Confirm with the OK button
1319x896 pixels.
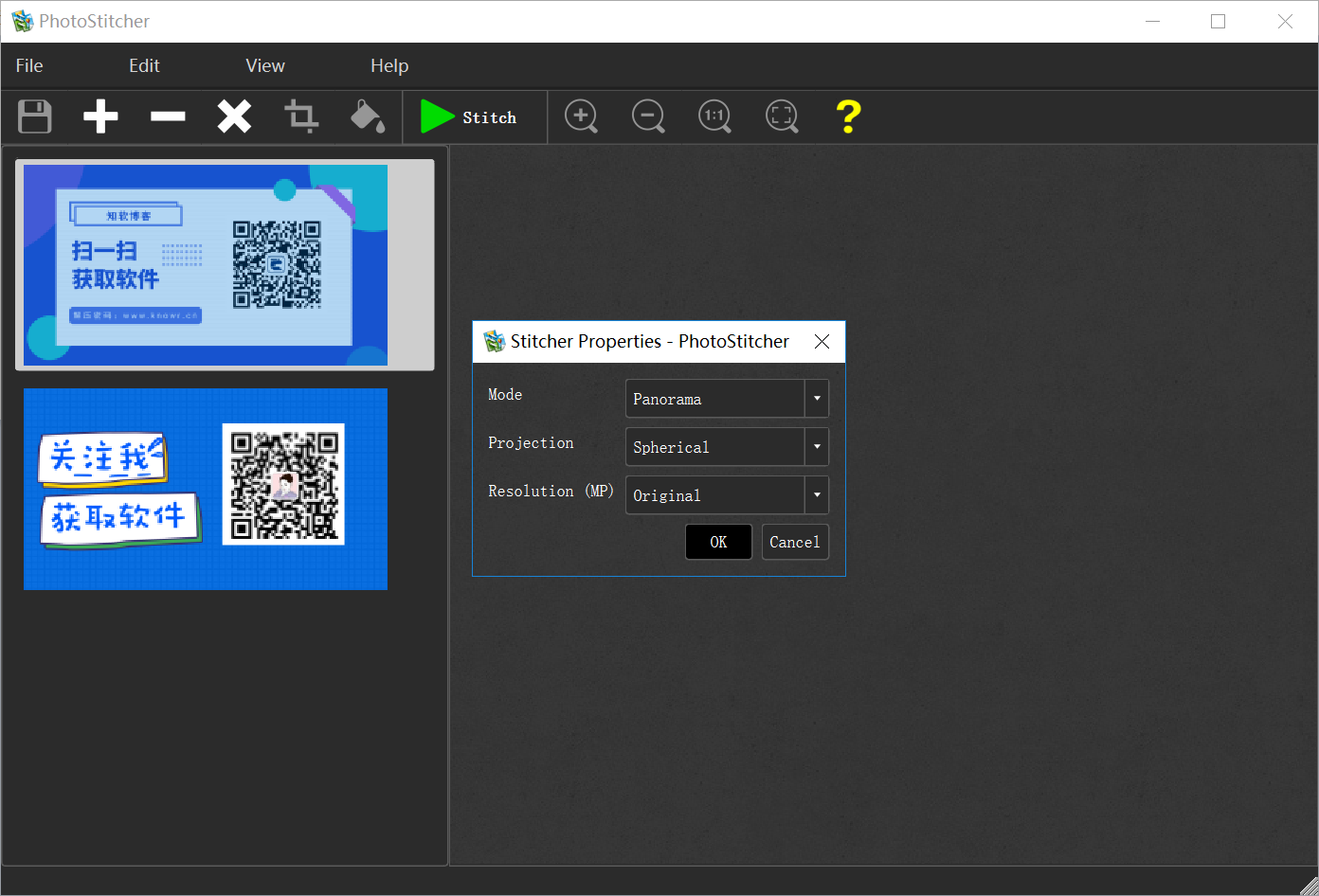point(718,542)
